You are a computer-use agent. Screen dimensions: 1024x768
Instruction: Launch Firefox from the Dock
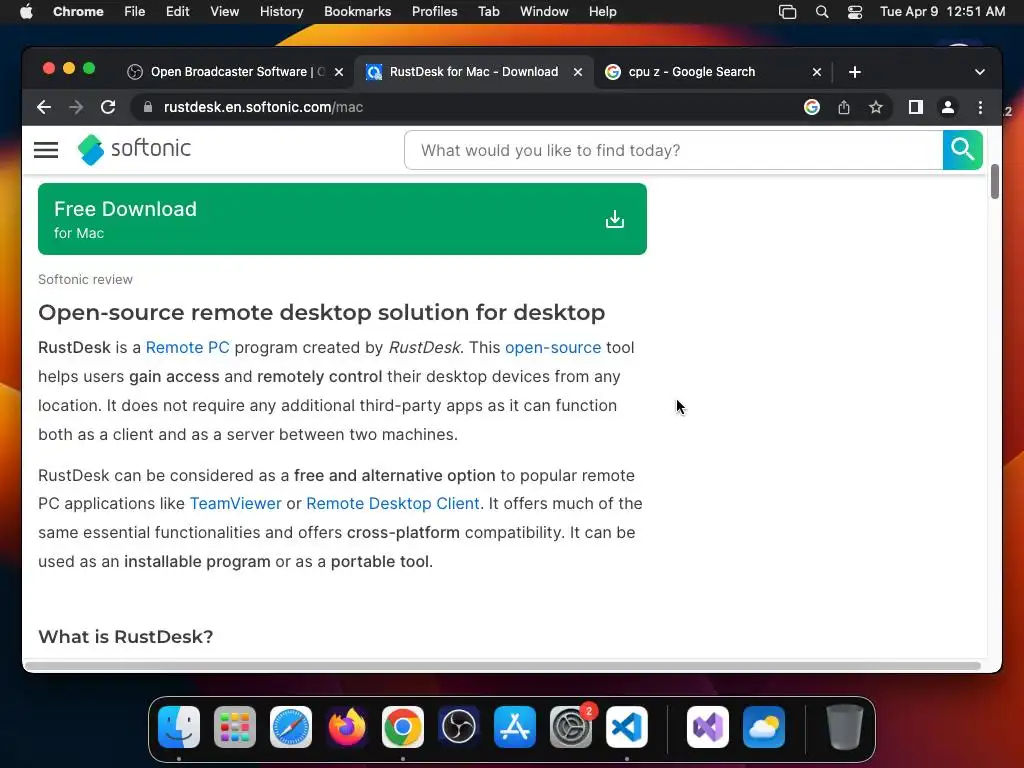click(347, 727)
